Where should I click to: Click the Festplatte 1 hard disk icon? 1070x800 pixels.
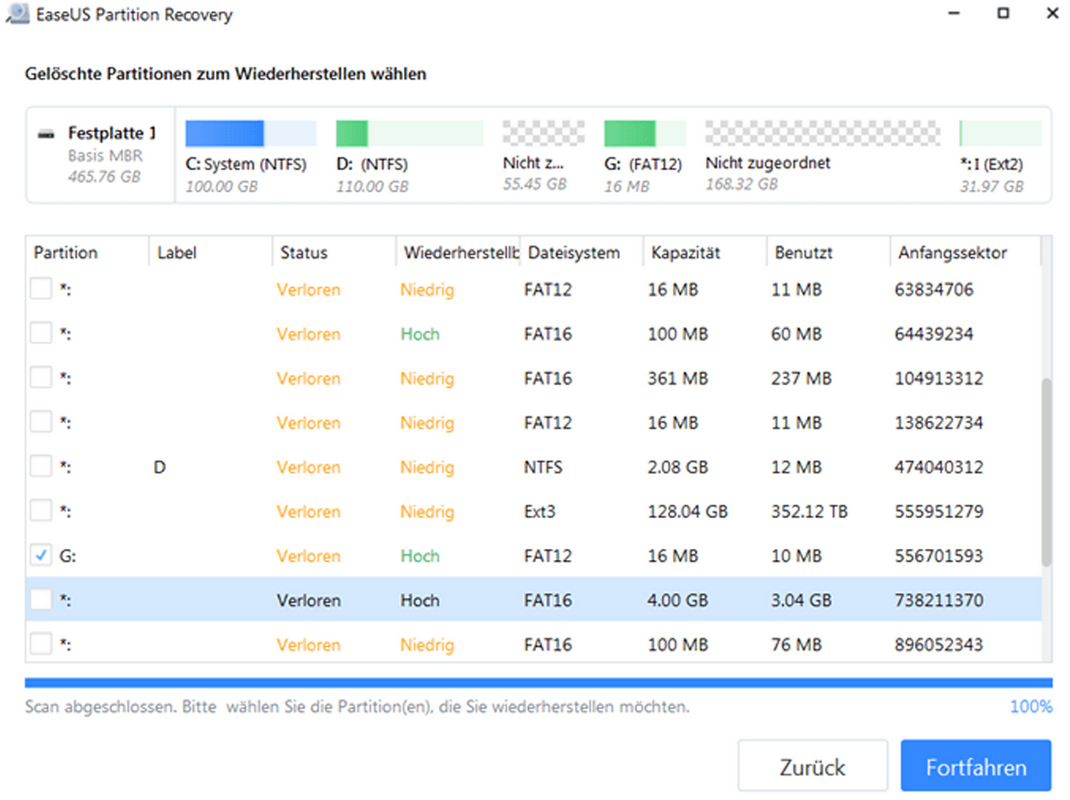pos(47,133)
